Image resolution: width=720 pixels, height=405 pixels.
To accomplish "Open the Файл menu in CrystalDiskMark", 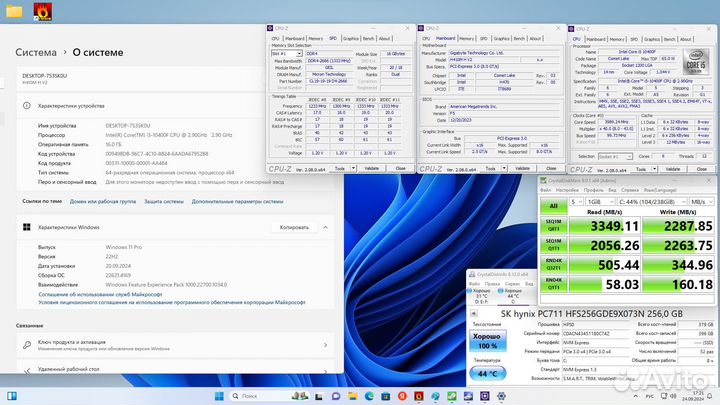I will pos(546,190).
